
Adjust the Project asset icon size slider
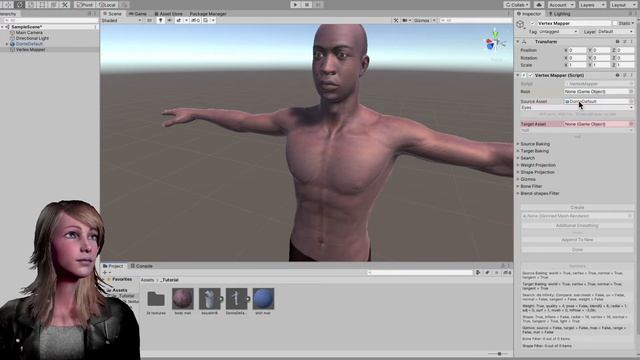498,354
